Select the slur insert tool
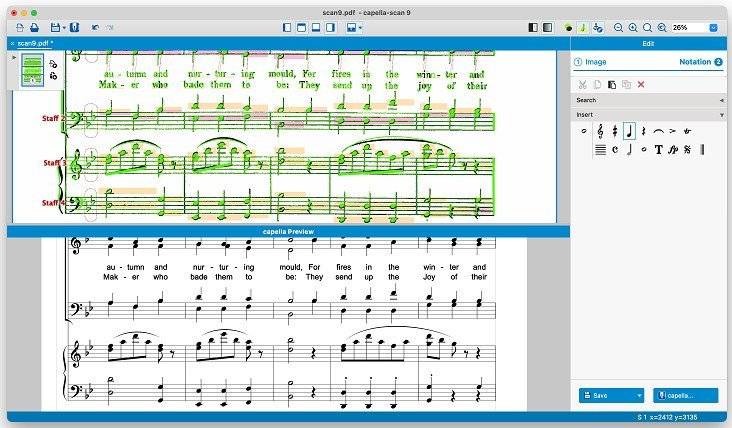732x428 pixels. click(x=658, y=130)
